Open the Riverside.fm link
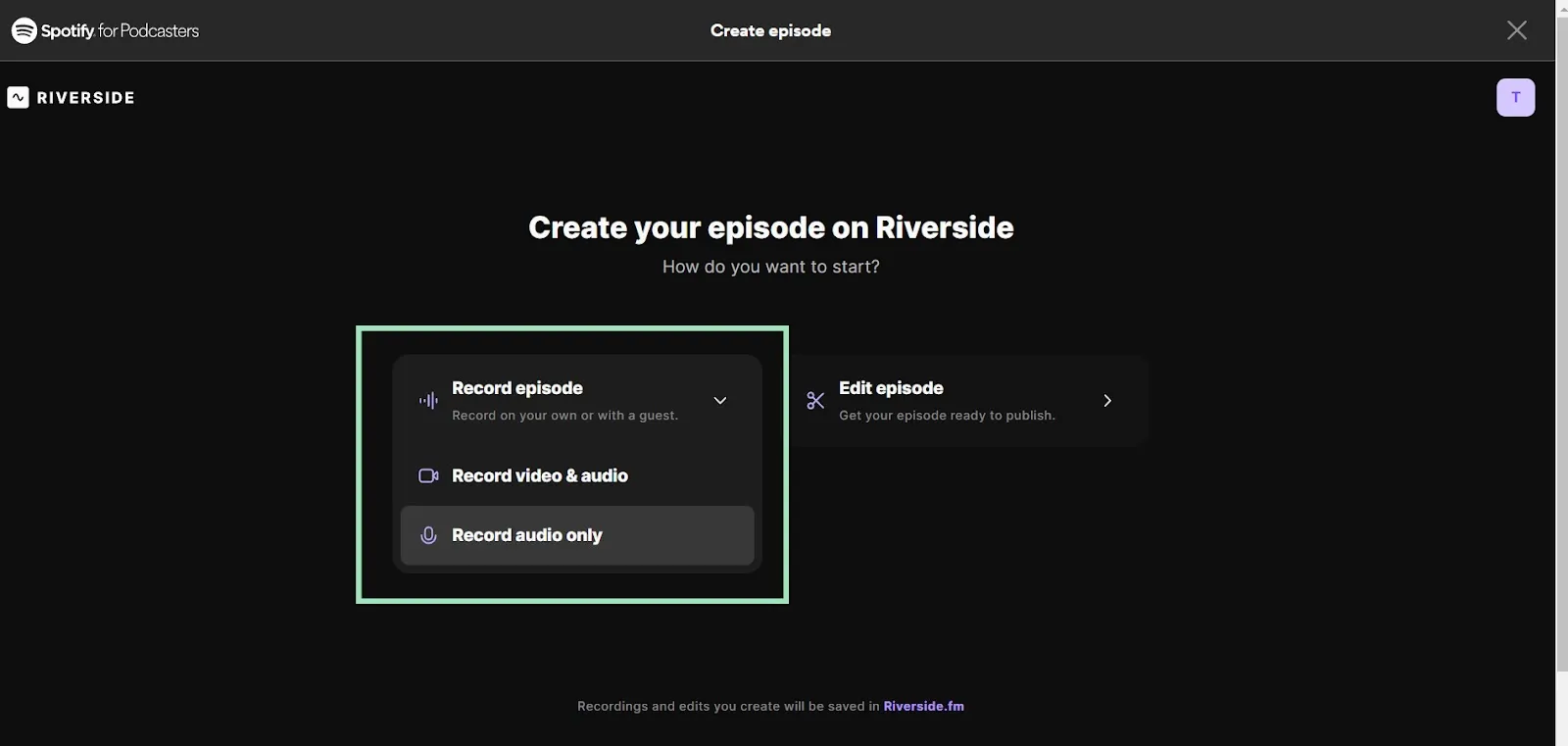This screenshot has width=1568, height=746. point(923,706)
